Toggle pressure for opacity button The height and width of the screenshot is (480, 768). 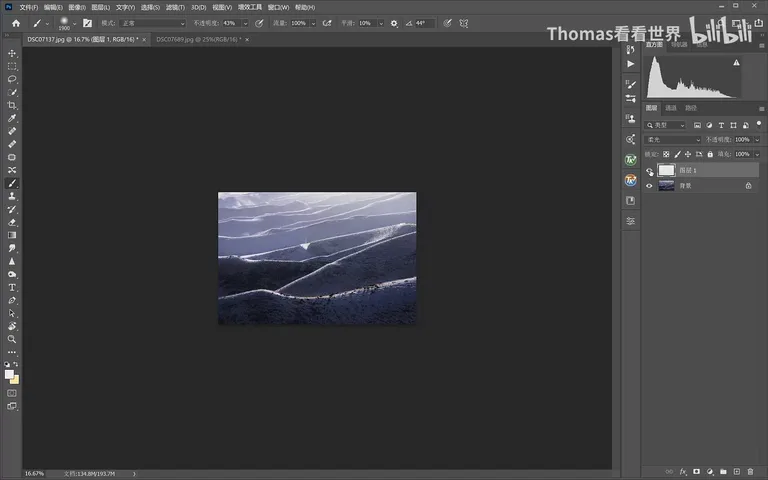click(259, 23)
